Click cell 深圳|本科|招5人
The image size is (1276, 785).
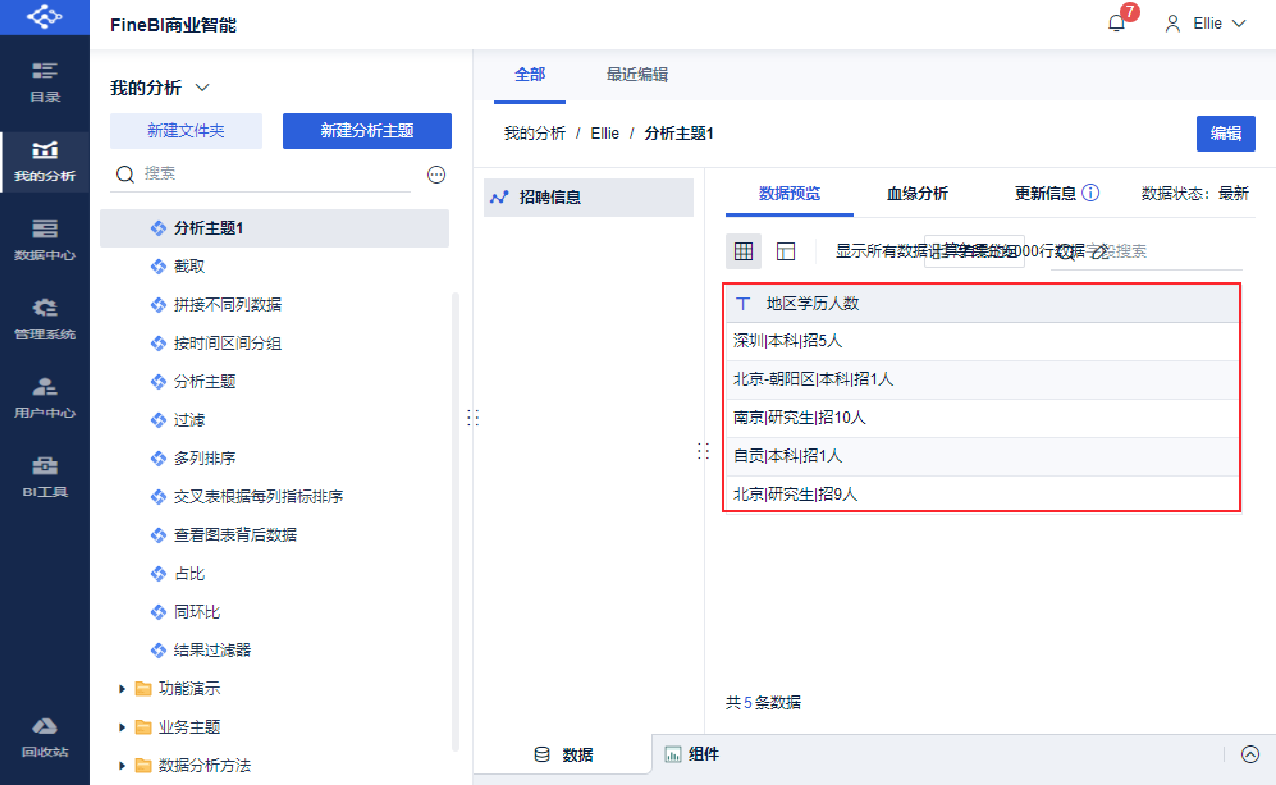[982, 341]
